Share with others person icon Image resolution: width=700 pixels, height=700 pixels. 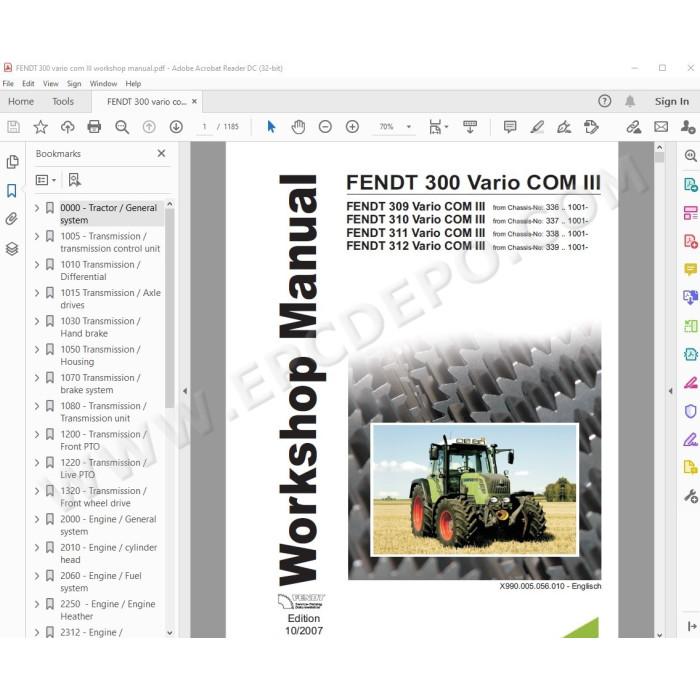point(688,127)
